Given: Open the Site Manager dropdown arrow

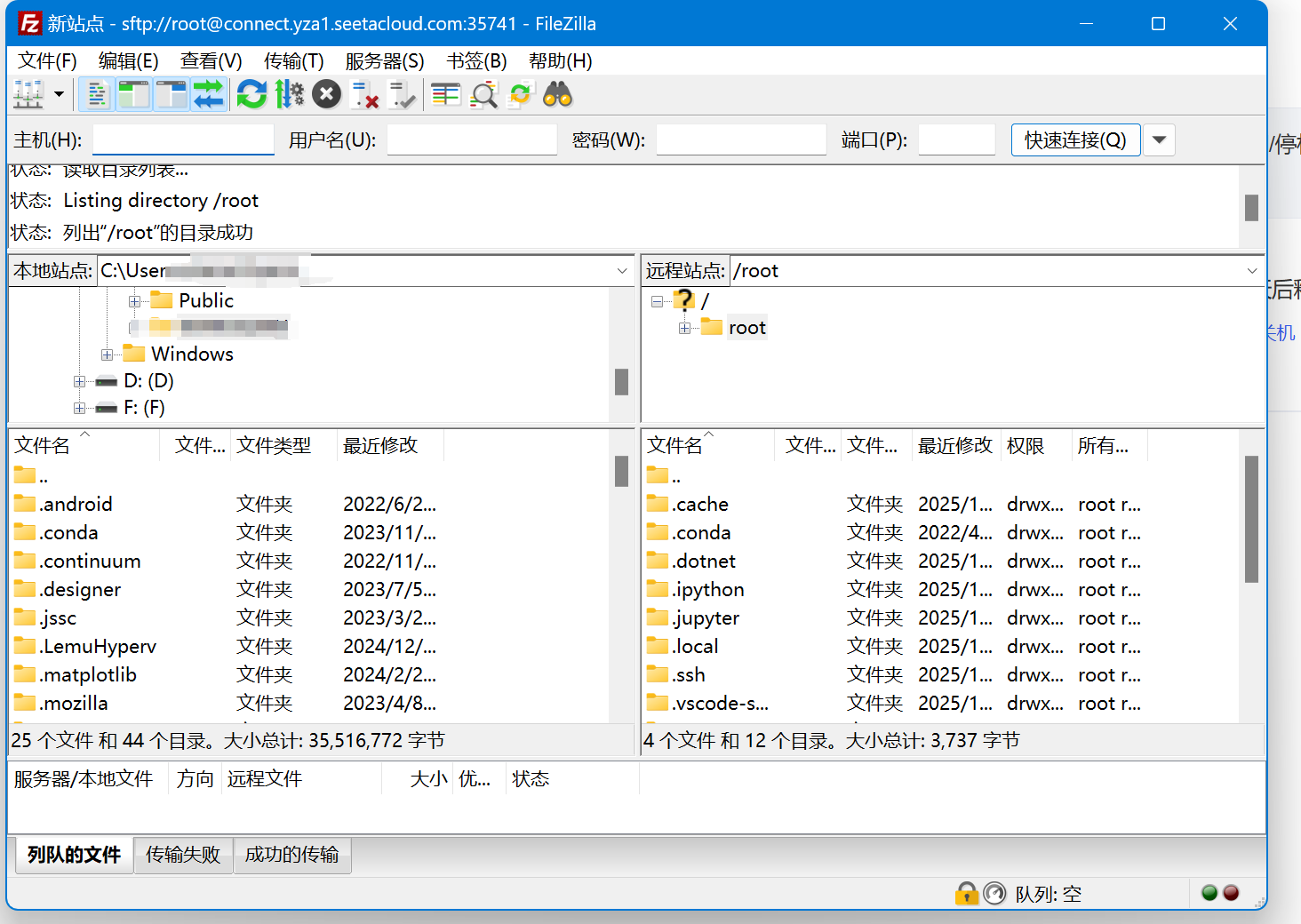Looking at the screenshot, I should click(x=59, y=94).
